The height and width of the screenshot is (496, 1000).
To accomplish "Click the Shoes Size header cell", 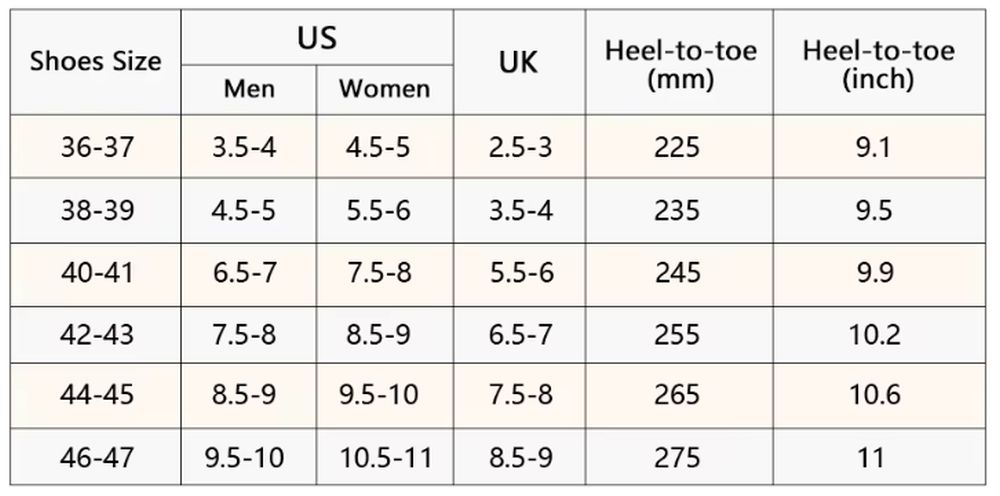I will tap(96, 62).
